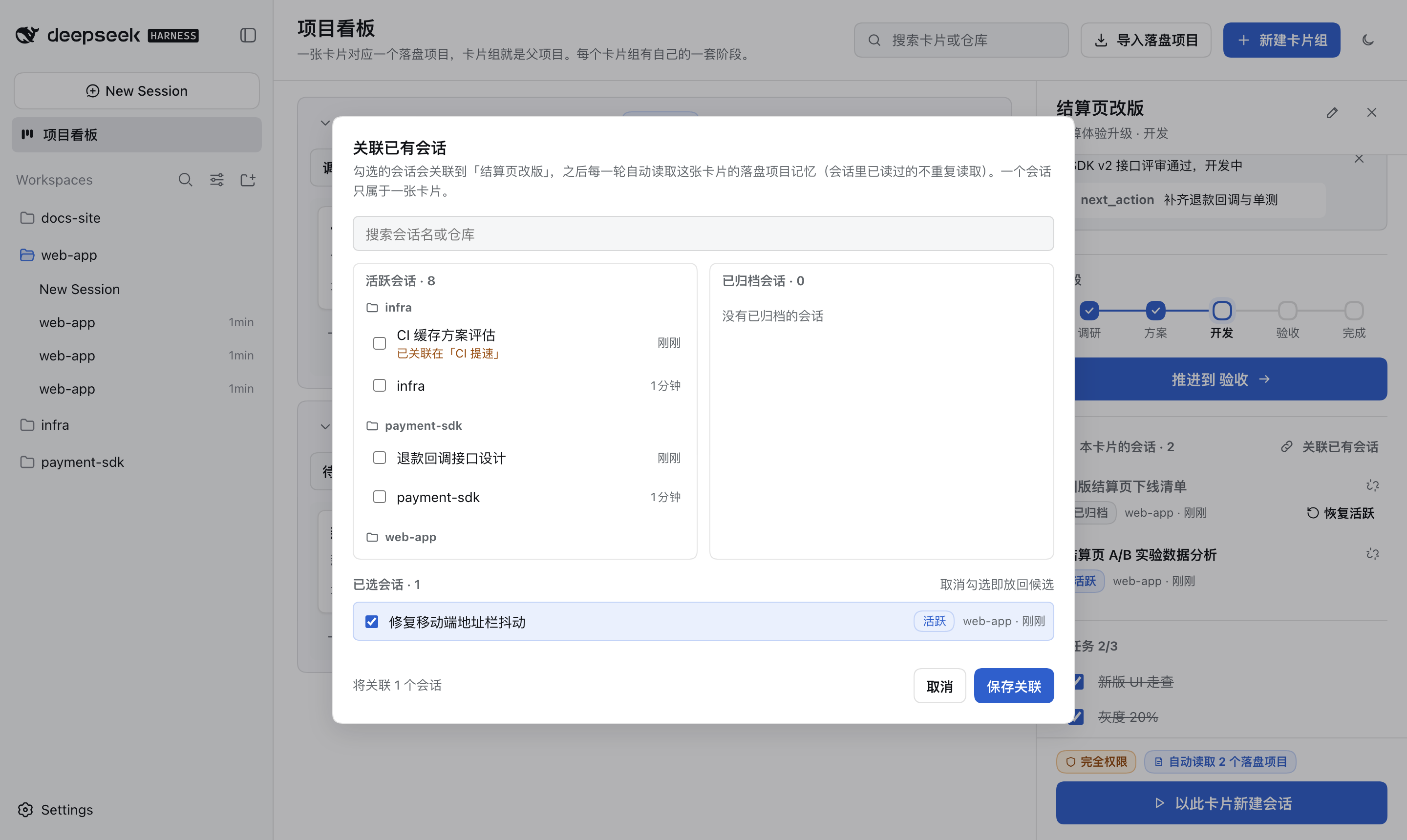
Task: Click the next_action 补齐退款回调与单测 field
Action: (x=1199, y=200)
